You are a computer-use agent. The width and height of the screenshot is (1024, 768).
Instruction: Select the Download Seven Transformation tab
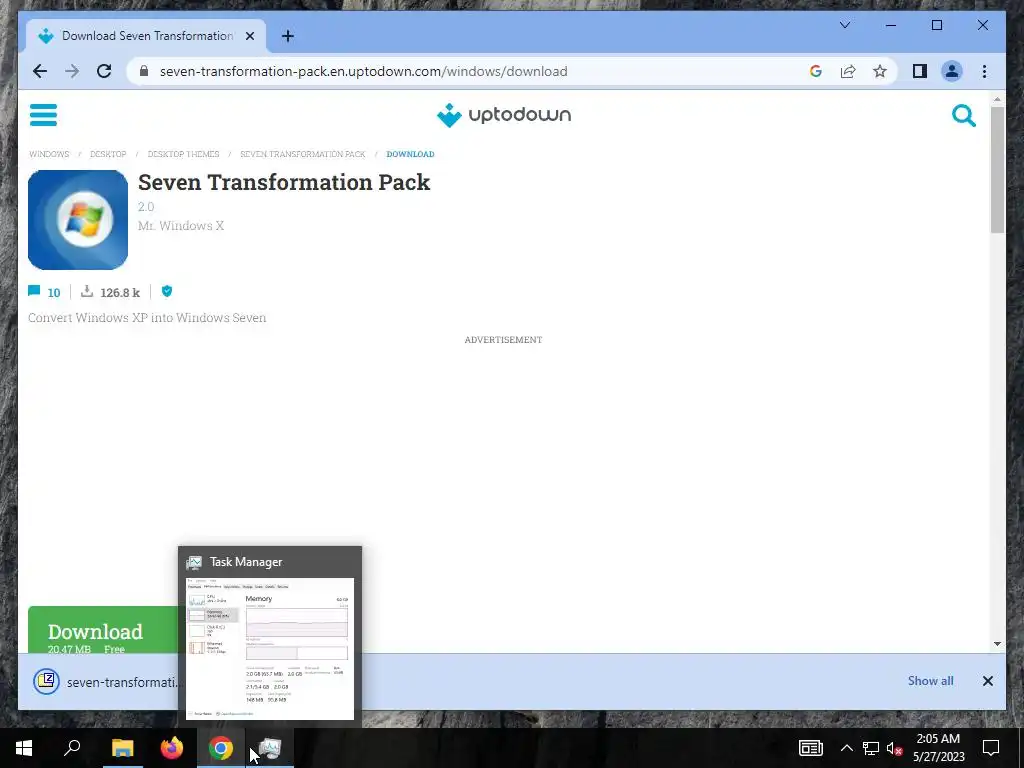[x=146, y=36]
